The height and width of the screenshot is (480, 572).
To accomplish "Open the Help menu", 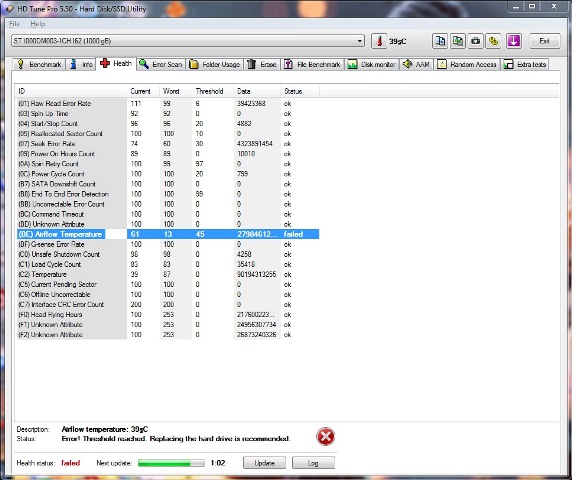I will (x=38, y=24).
